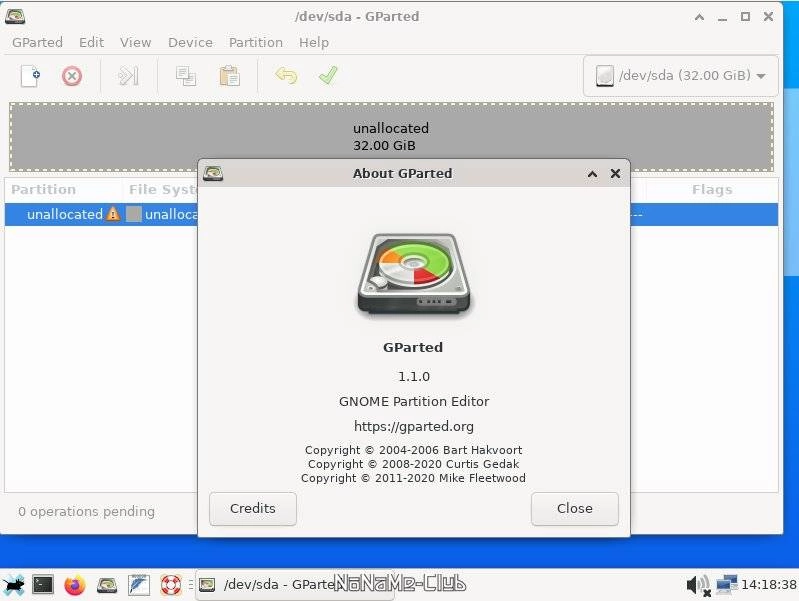Select the unallocated partition row
Viewport: 799px width, 601px height.
point(391,214)
